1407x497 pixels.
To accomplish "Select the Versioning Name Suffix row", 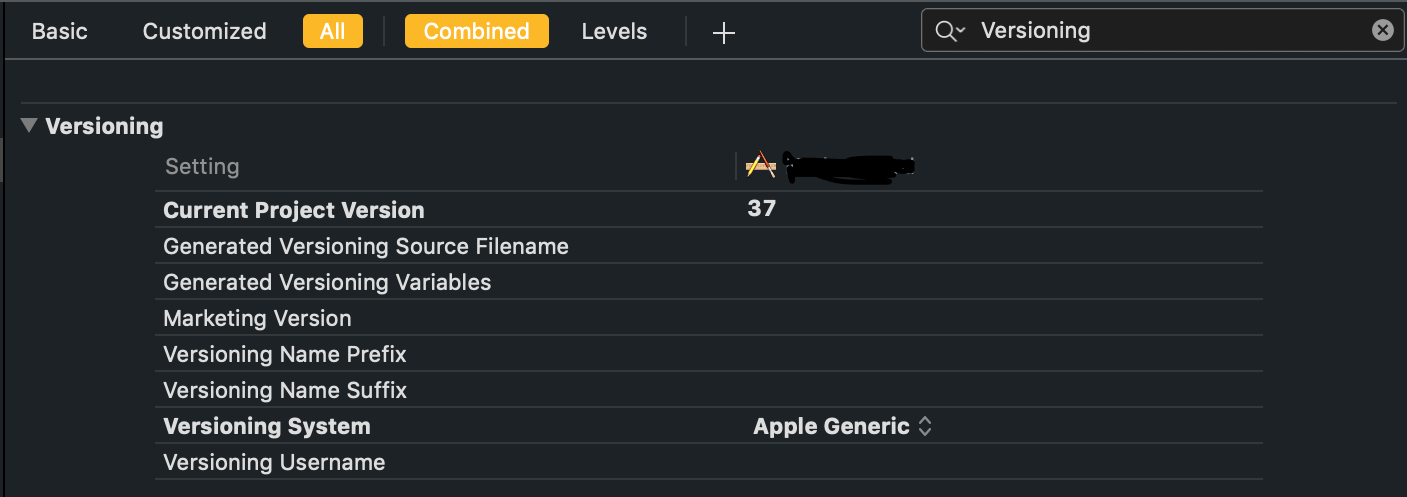I will [285, 390].
